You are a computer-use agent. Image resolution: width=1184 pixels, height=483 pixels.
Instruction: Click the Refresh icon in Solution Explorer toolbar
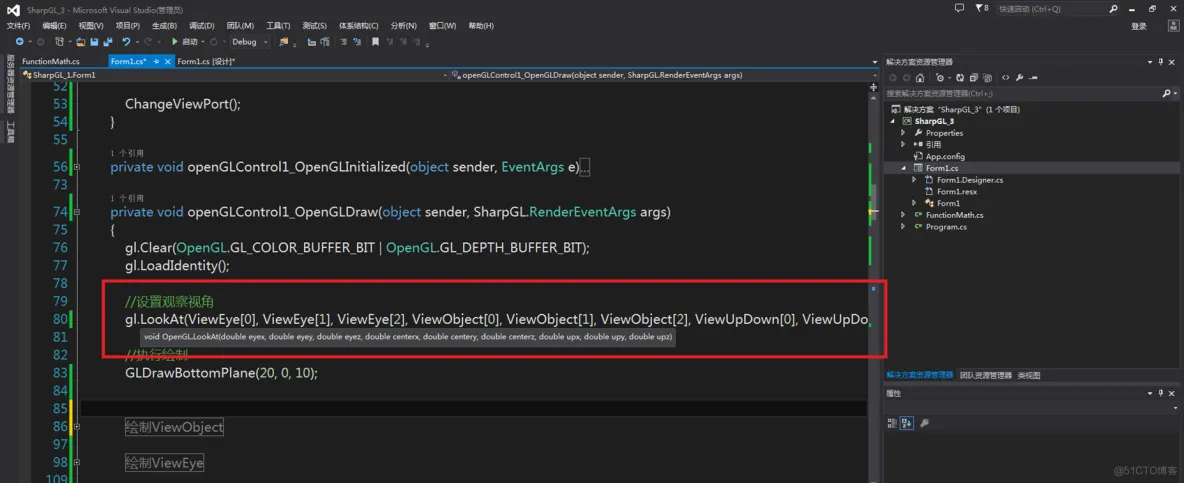pyautogui.click(x=959, y=77)
